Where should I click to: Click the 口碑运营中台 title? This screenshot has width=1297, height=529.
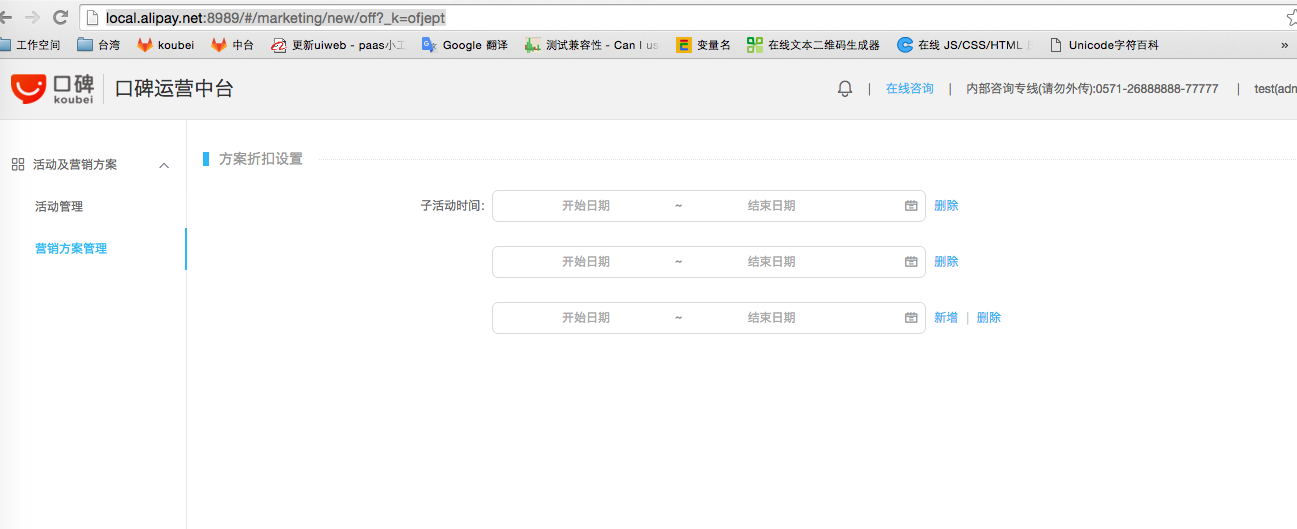coord(174,88)
